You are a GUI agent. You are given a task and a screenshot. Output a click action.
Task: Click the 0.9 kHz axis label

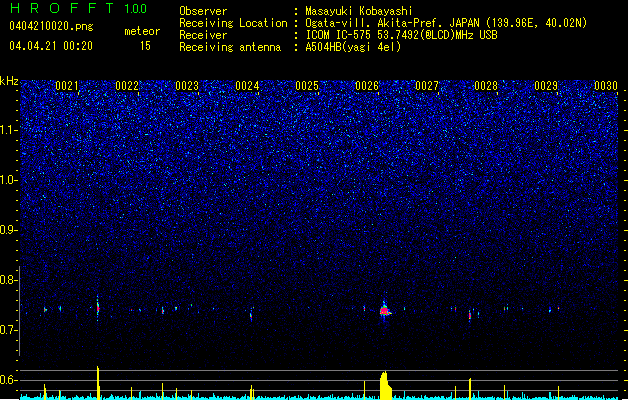[9, 230]
